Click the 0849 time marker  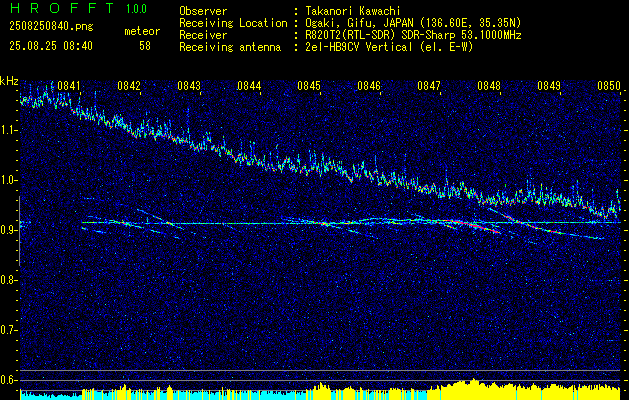coord(549,86)
